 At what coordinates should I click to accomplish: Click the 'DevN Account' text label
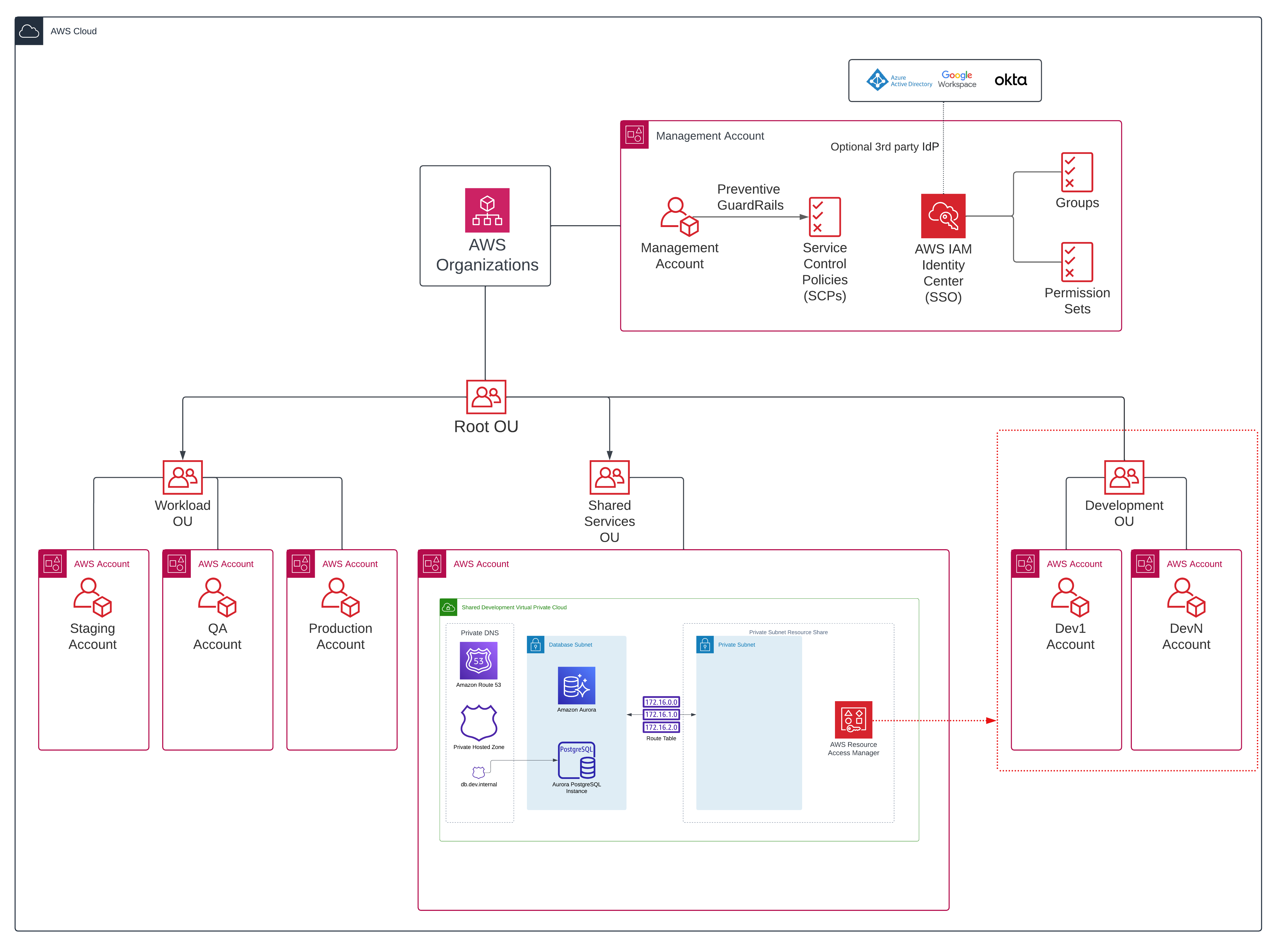click(1186, 636)
